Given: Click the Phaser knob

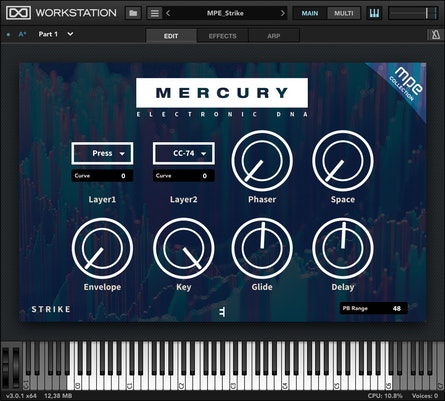Looking at the screenshot, I should (262, 161).
